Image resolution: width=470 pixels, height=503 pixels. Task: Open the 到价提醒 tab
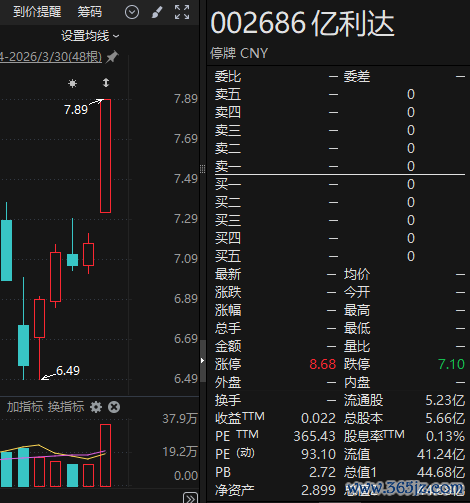(37, 12)
